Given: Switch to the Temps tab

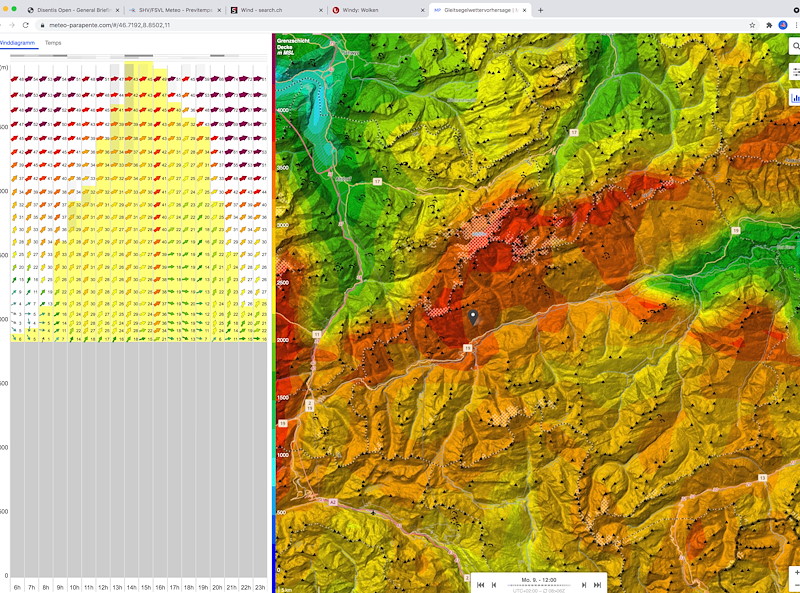Looking at the screenshot, I should pos(53,43).
